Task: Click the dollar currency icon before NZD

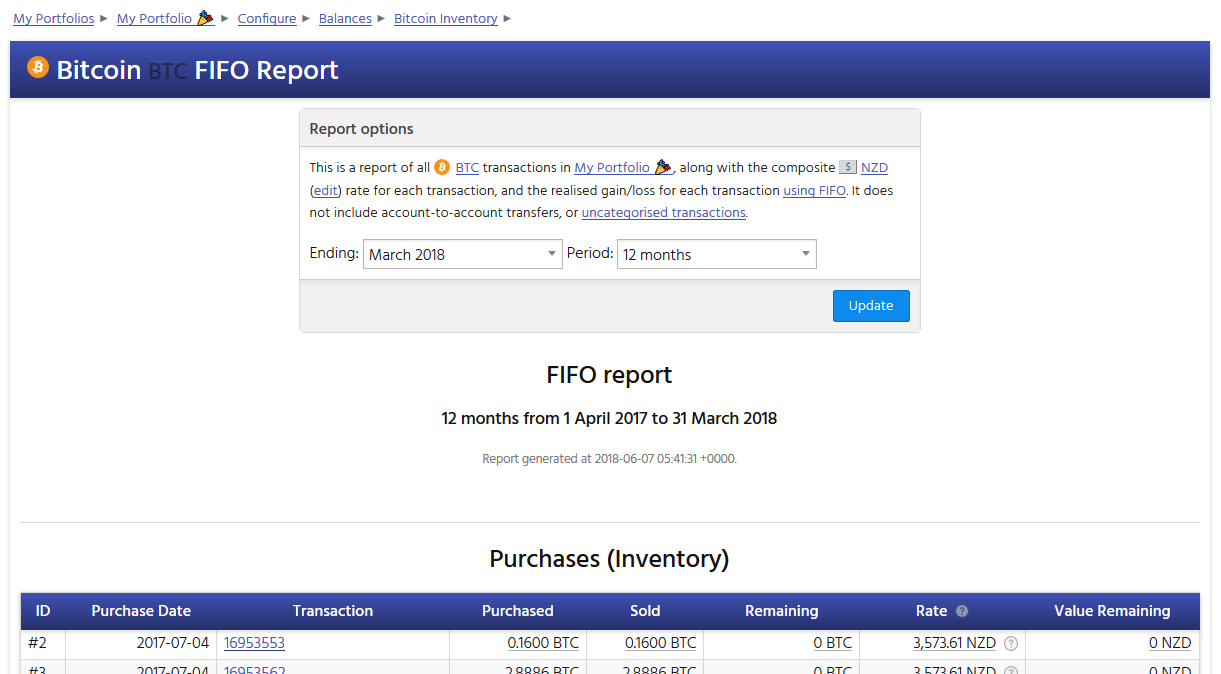Action: [847, 167]
